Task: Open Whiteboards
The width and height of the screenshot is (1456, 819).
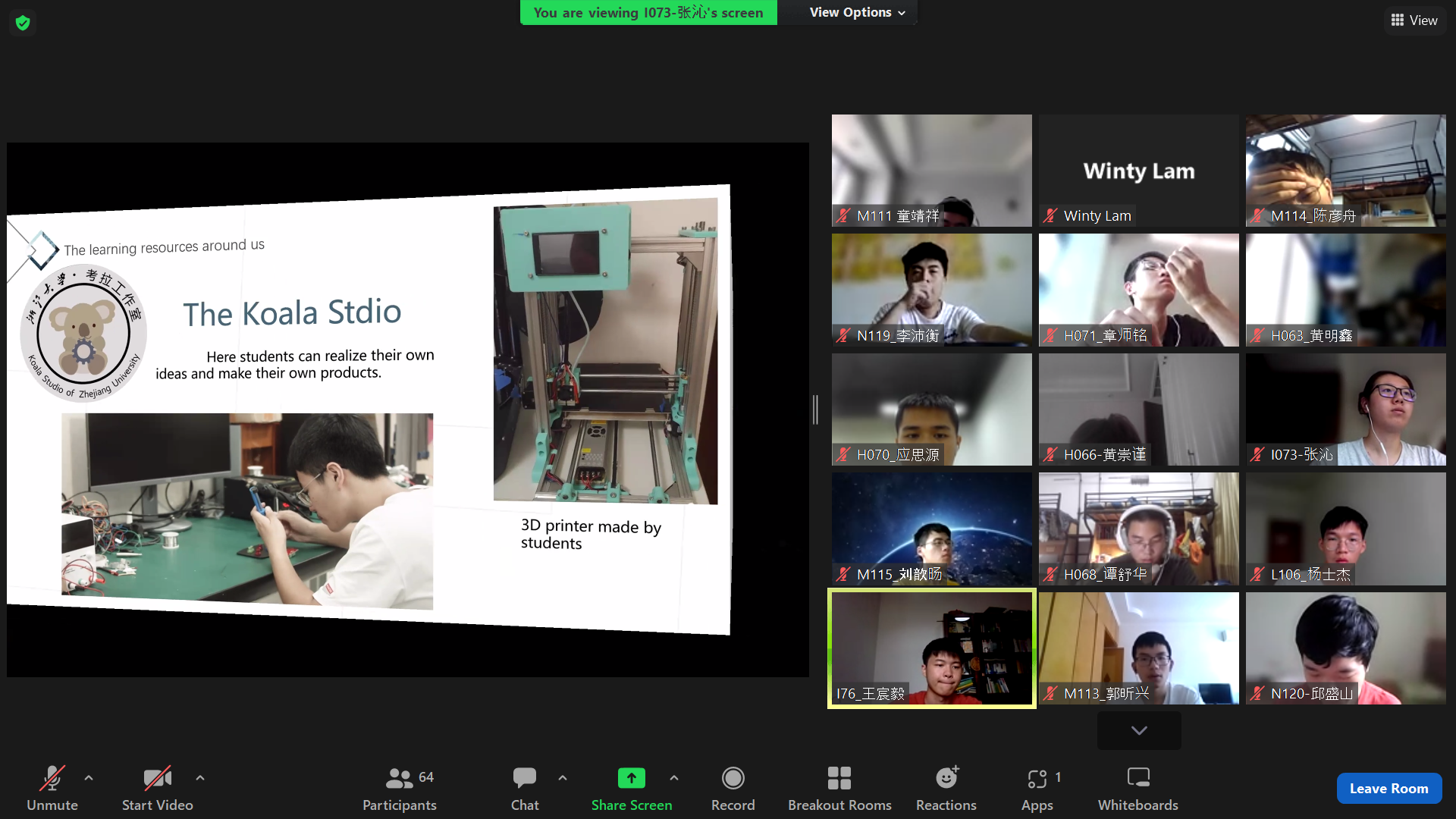Action: click(x=1137, y=789)
